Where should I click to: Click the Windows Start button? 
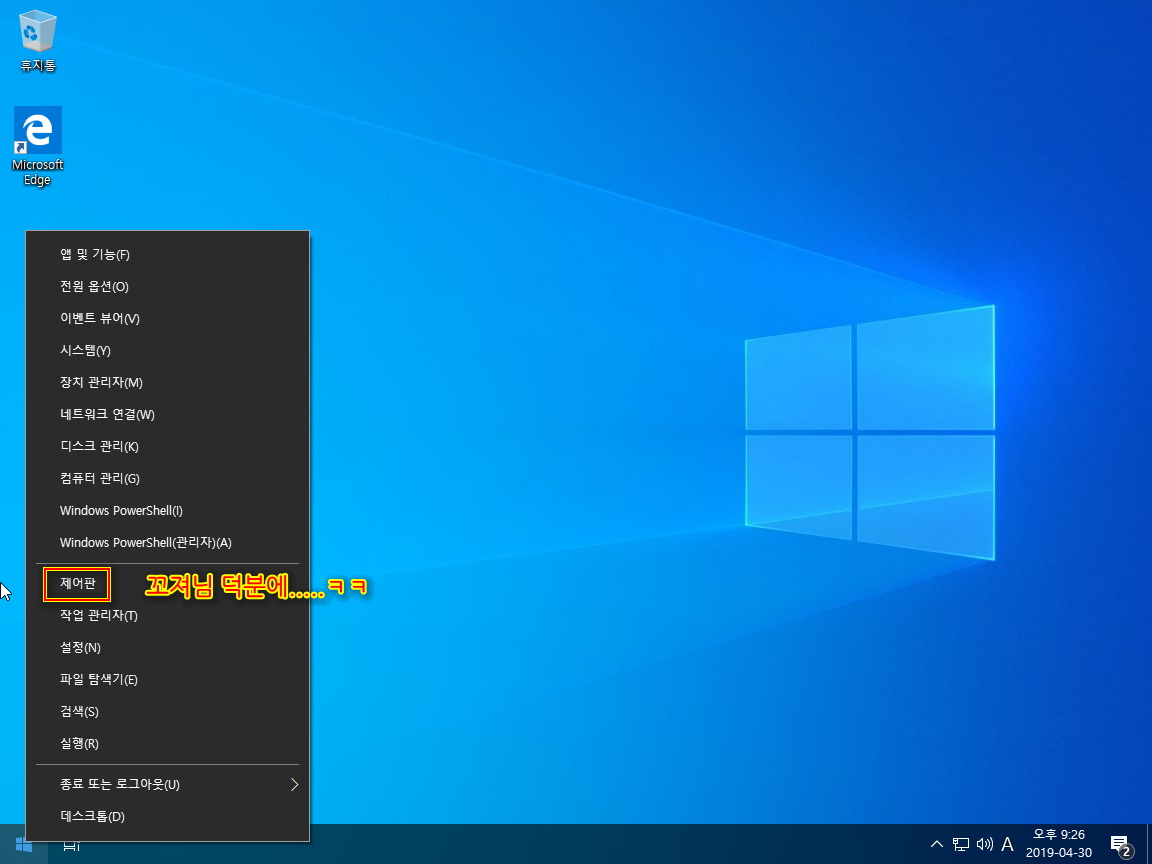pos(24,846)
